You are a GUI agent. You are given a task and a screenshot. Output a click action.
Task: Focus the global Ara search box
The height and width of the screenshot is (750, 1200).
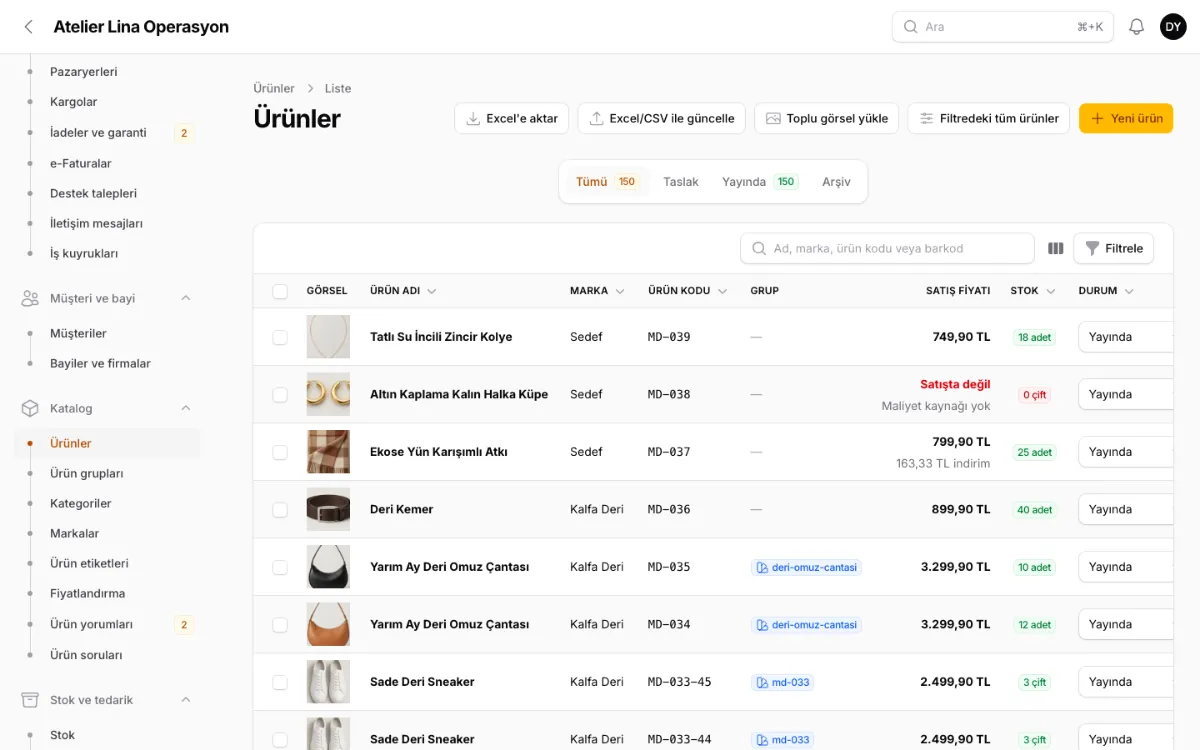pos(1003,27)
